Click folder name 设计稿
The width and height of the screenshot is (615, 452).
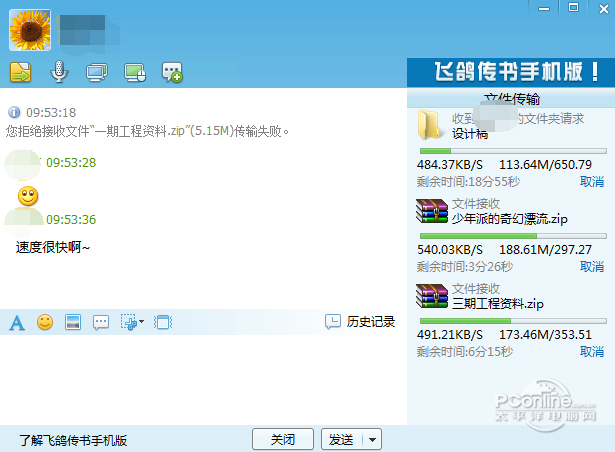470,134
